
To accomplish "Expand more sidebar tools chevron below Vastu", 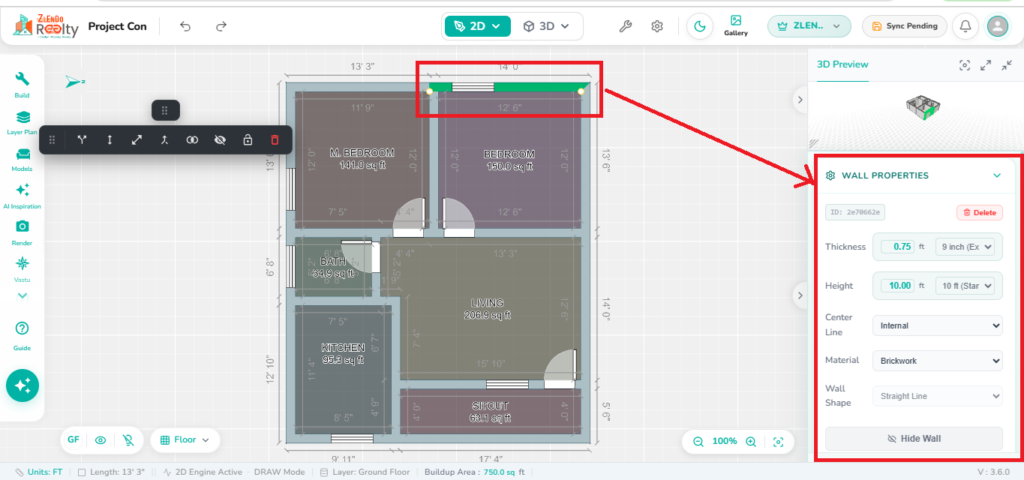I will (23, 296).
